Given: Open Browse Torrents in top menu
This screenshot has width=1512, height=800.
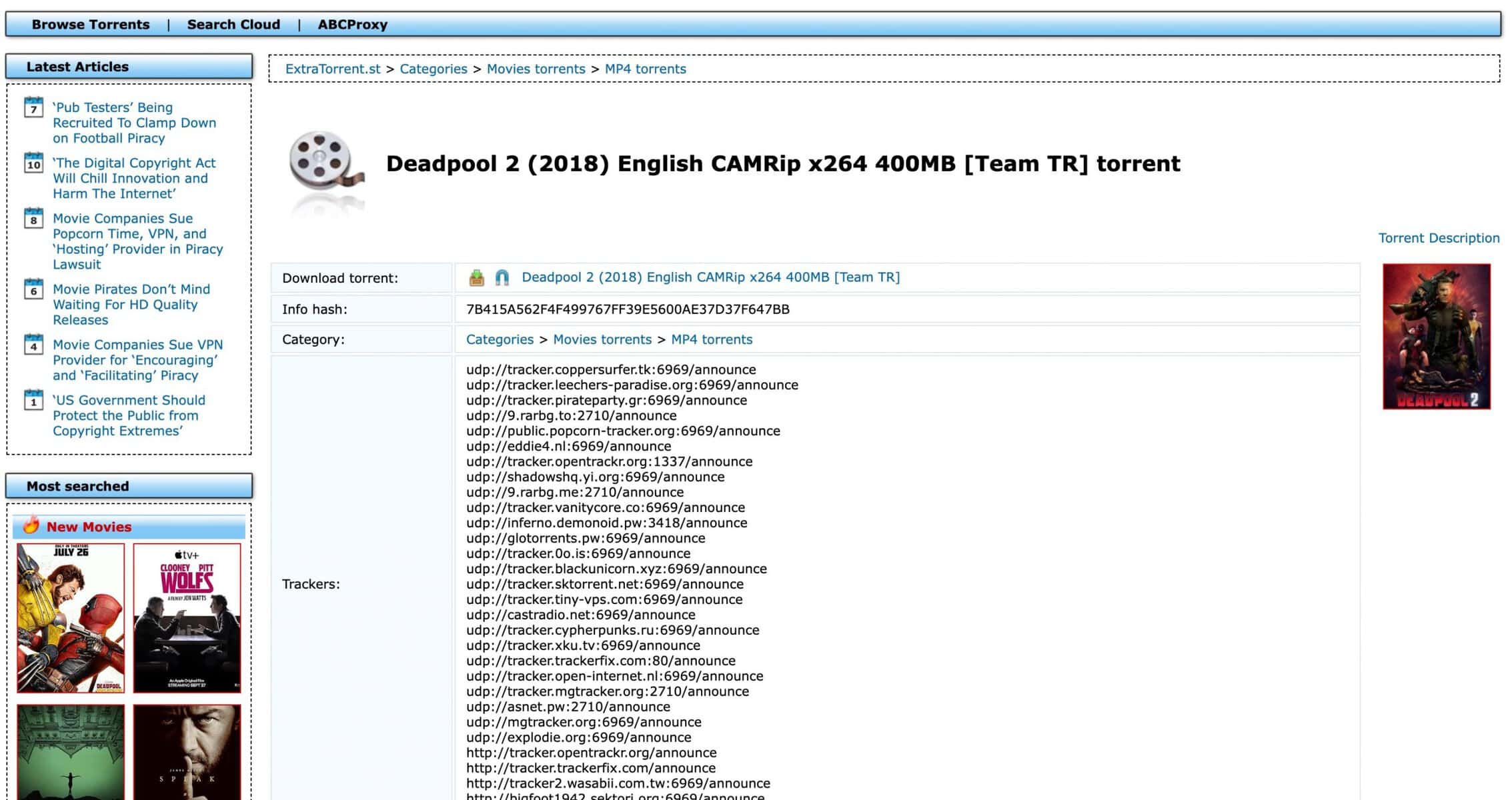Looking at the screenshot, I should point(91,25).
